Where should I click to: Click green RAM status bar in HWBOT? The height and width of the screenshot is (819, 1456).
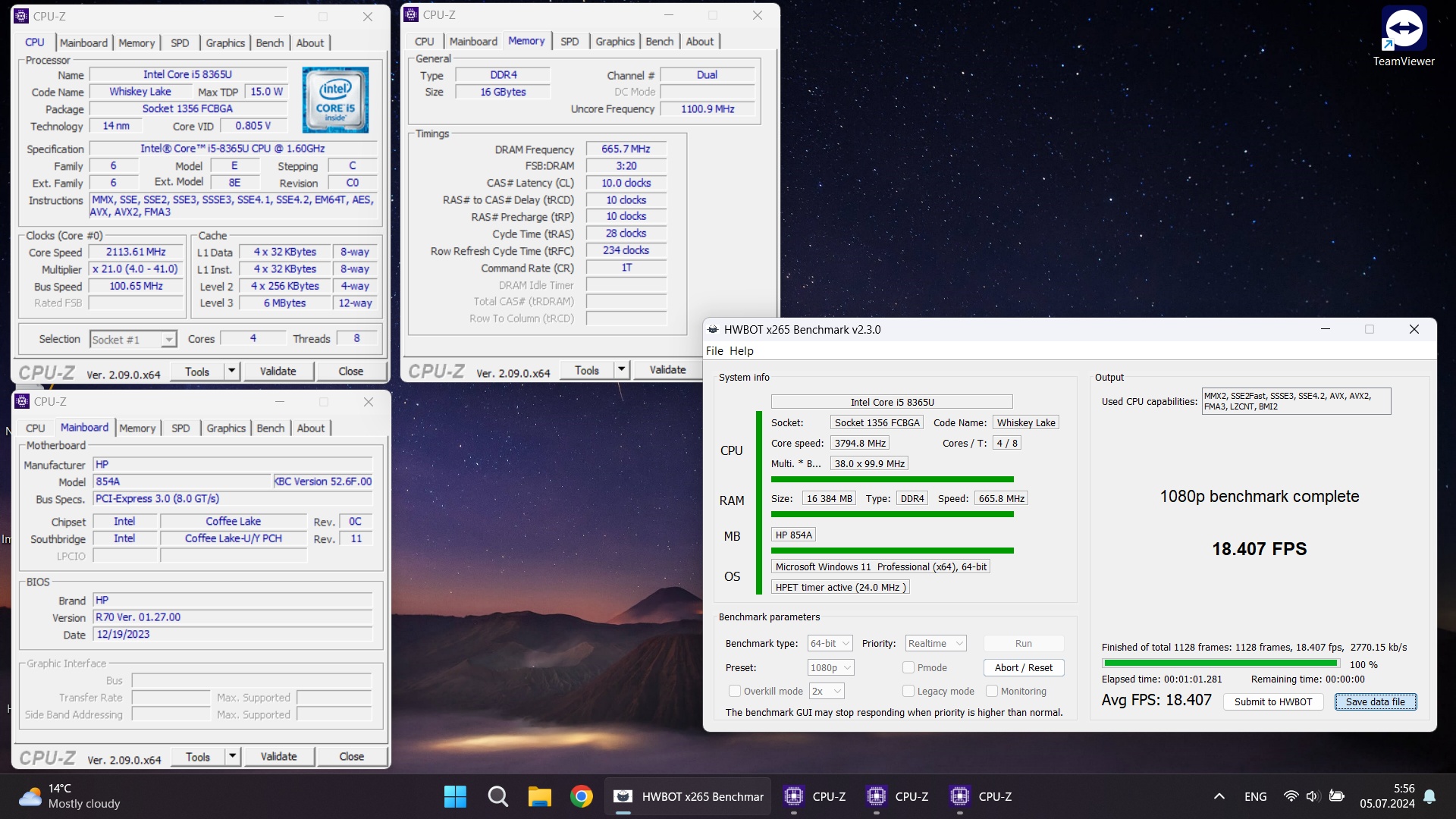pos(892,514)
